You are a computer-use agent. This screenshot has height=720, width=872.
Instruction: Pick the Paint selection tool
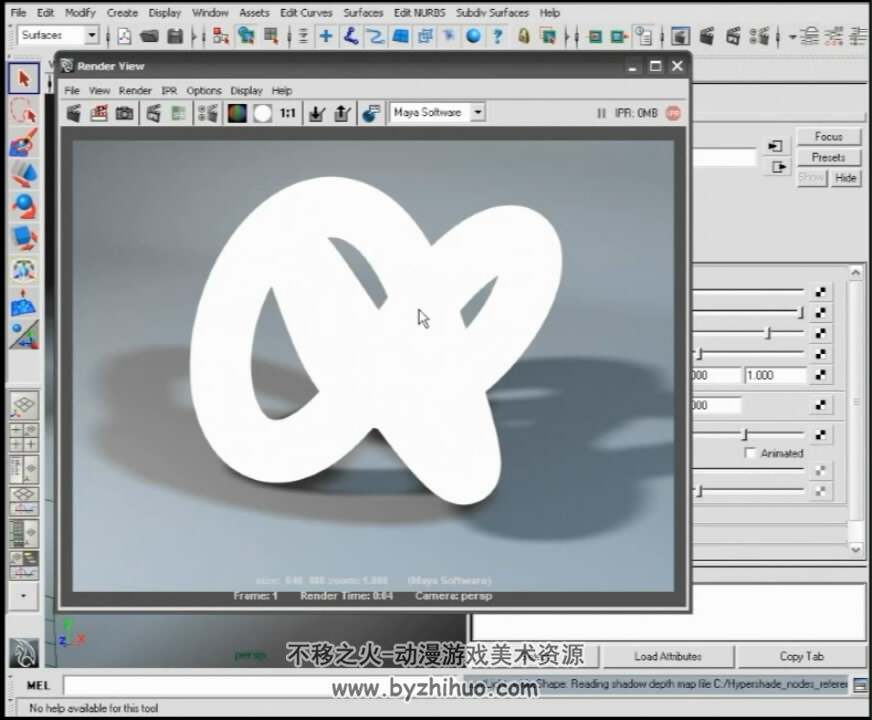click(23, 142)
